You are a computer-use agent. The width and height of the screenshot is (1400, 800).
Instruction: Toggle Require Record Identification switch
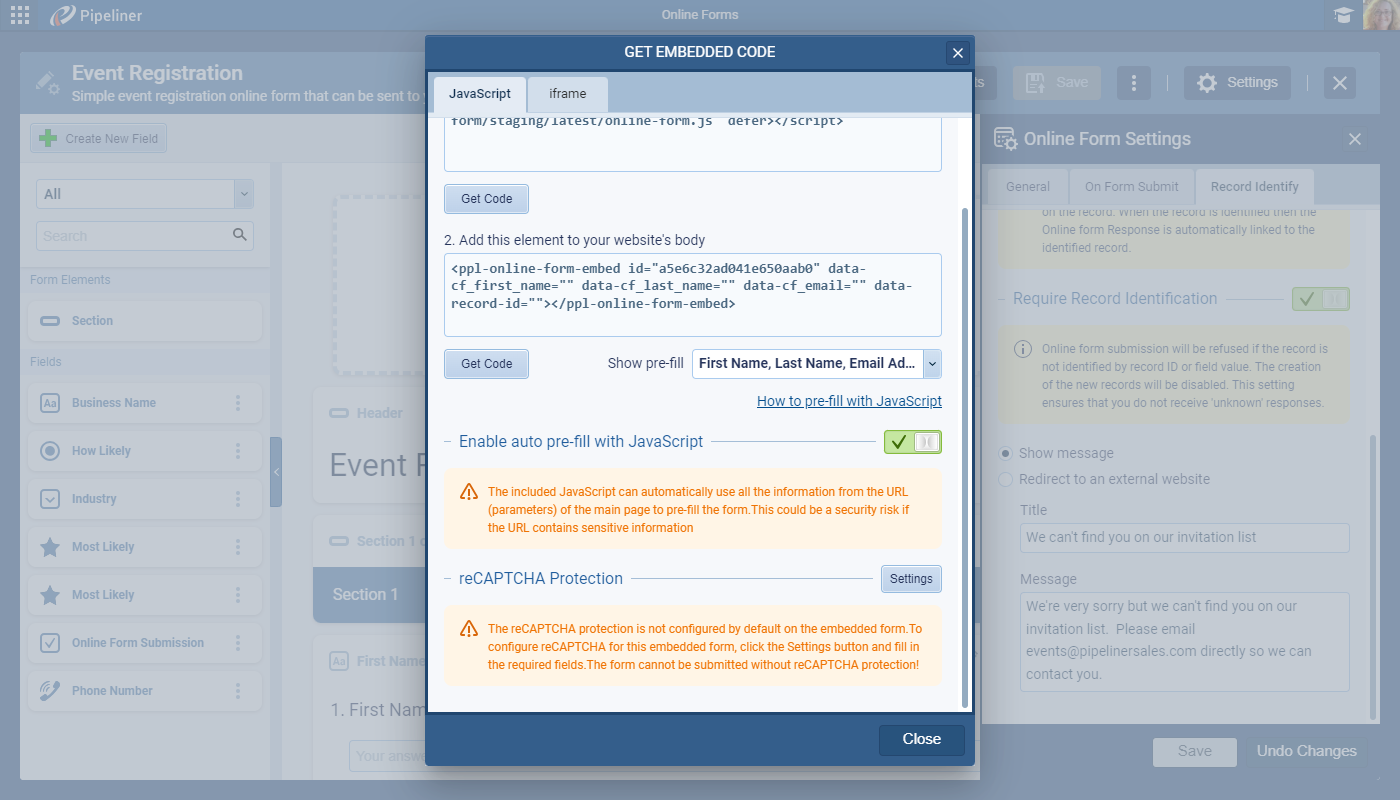[1320, 298]
